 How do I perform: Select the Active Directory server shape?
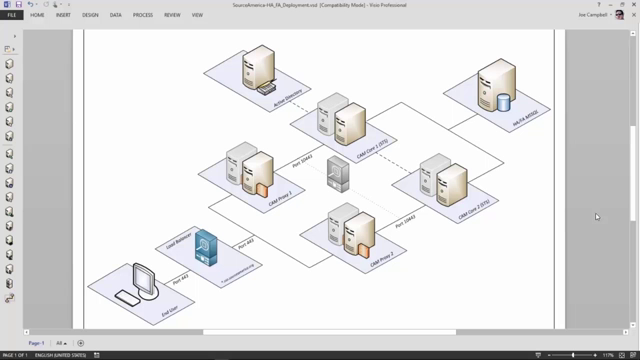[x=259, y=70]
